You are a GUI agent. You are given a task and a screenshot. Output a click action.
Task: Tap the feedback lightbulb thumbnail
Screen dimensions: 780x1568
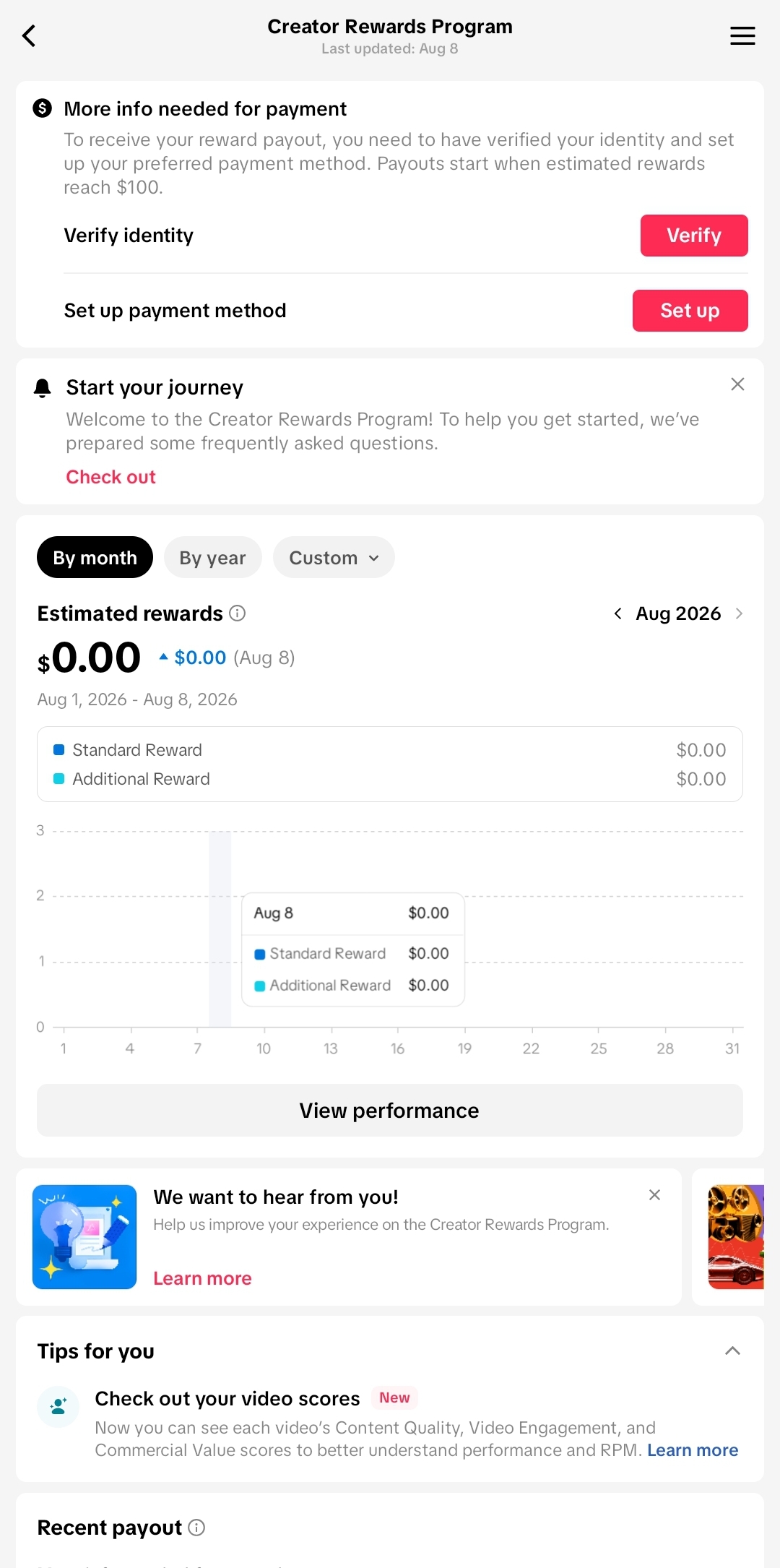pyautogui.click(x=84, y=1237)
